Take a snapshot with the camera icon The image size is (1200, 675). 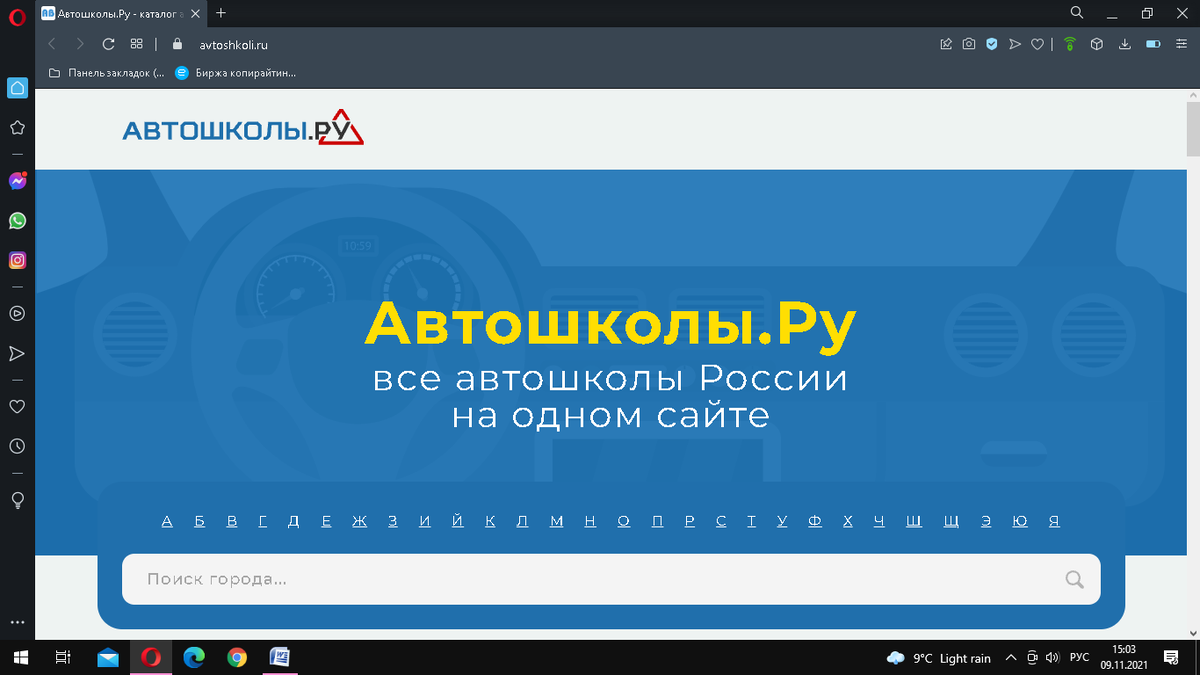969,44
